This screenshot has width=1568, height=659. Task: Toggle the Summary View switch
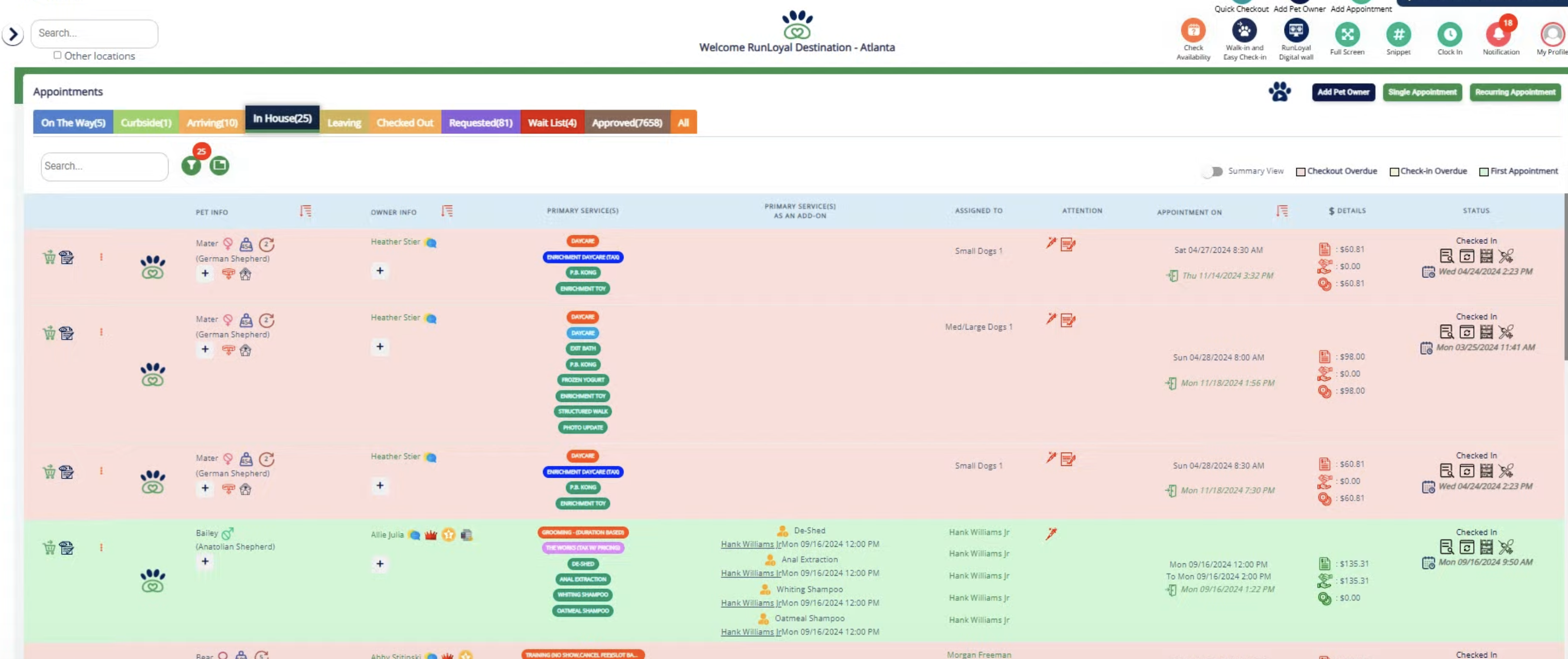pos(1212,171)
